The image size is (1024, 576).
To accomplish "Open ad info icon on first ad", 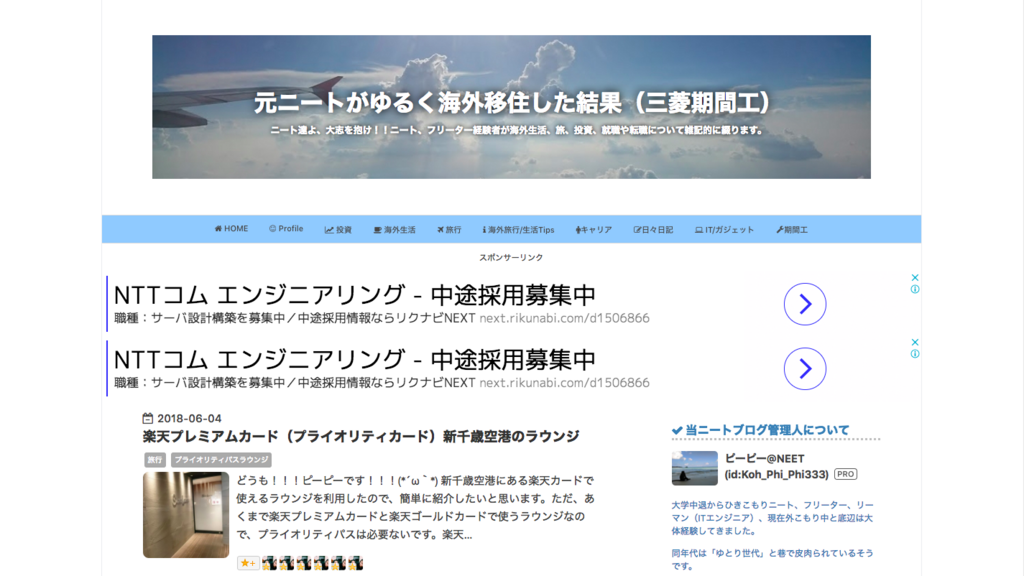I will 915,289.
